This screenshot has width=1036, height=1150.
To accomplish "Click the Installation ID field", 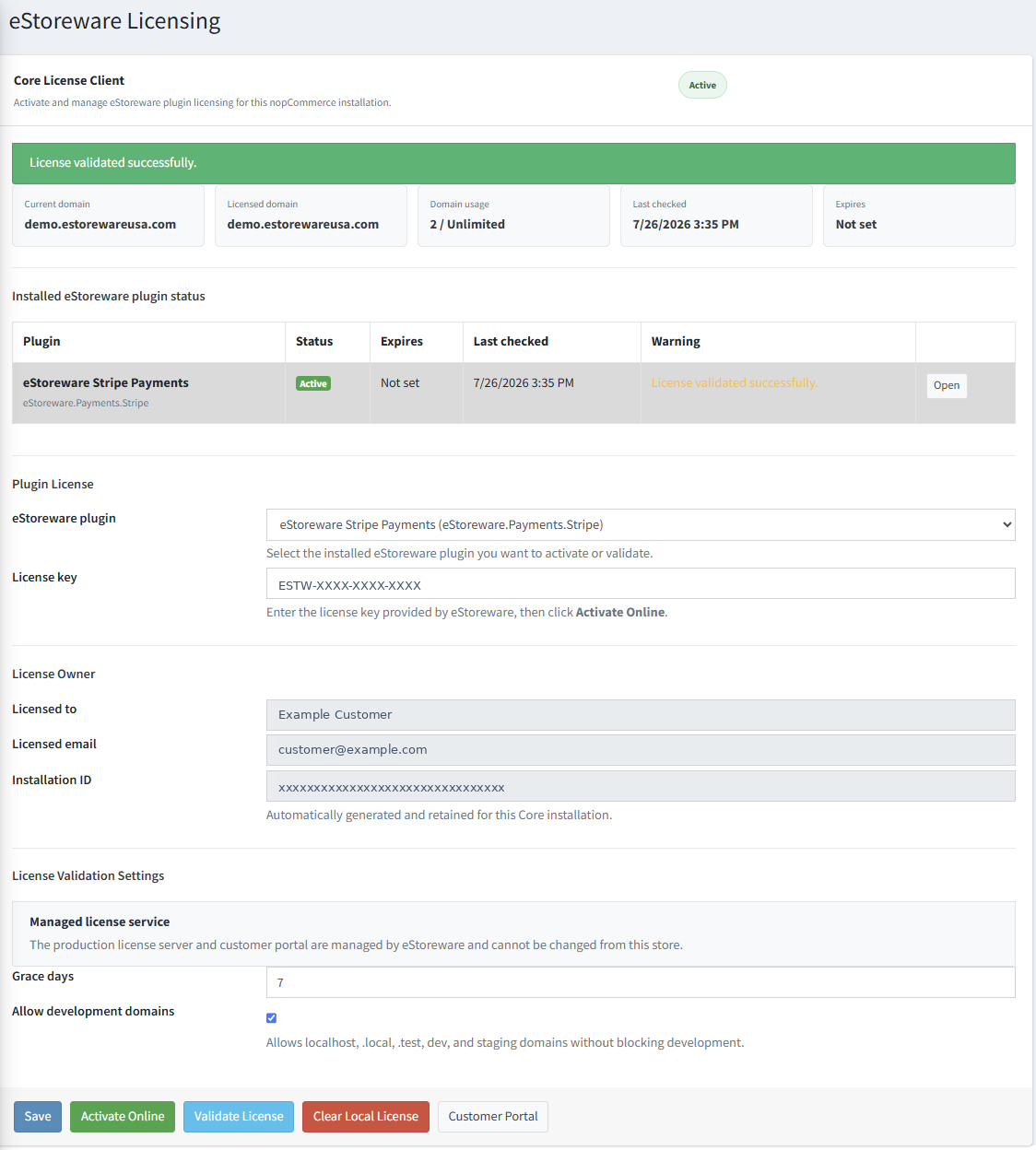I will pos(641,786).
